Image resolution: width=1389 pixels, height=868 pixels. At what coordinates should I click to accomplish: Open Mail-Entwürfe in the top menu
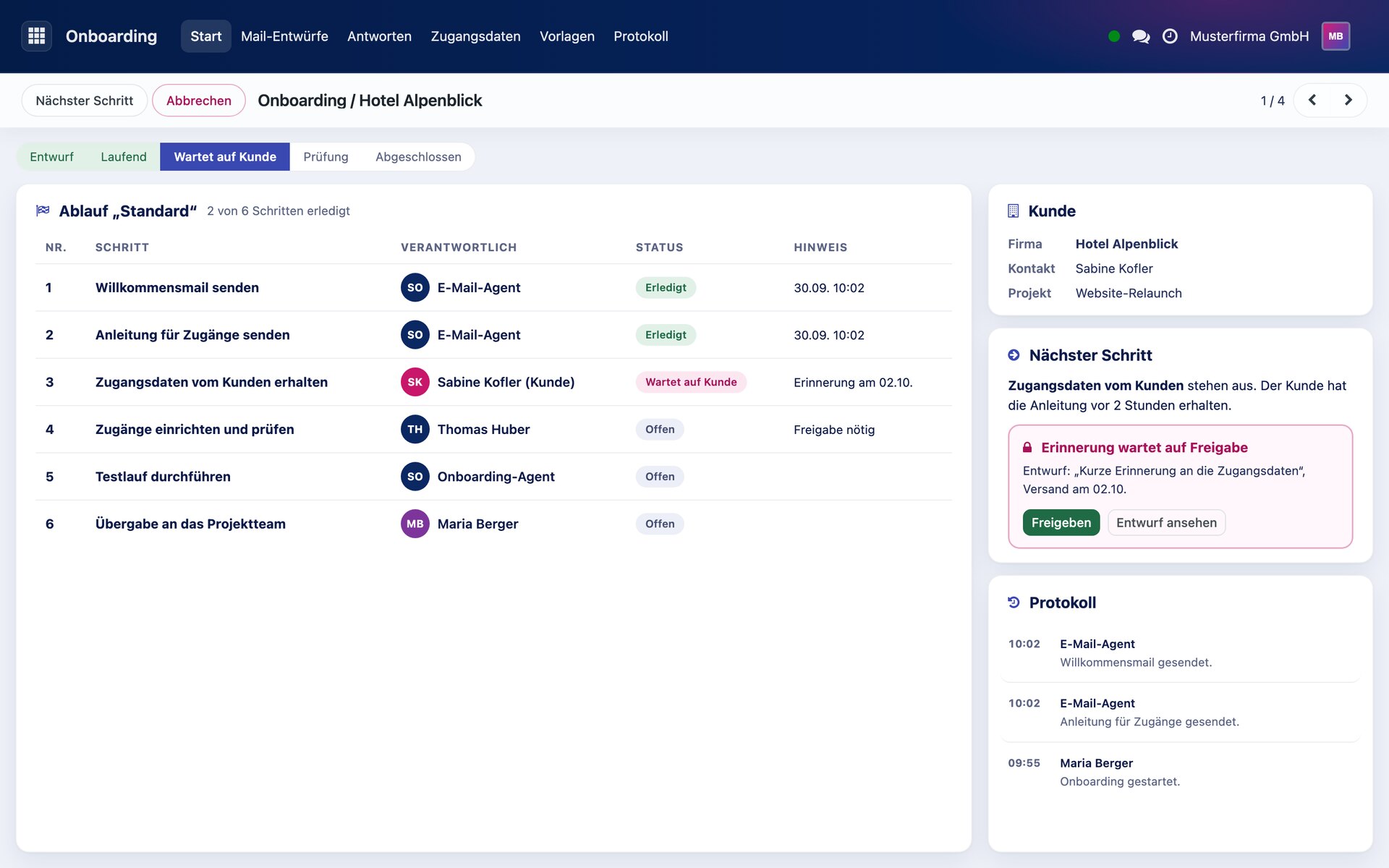[x=284, y=36]
